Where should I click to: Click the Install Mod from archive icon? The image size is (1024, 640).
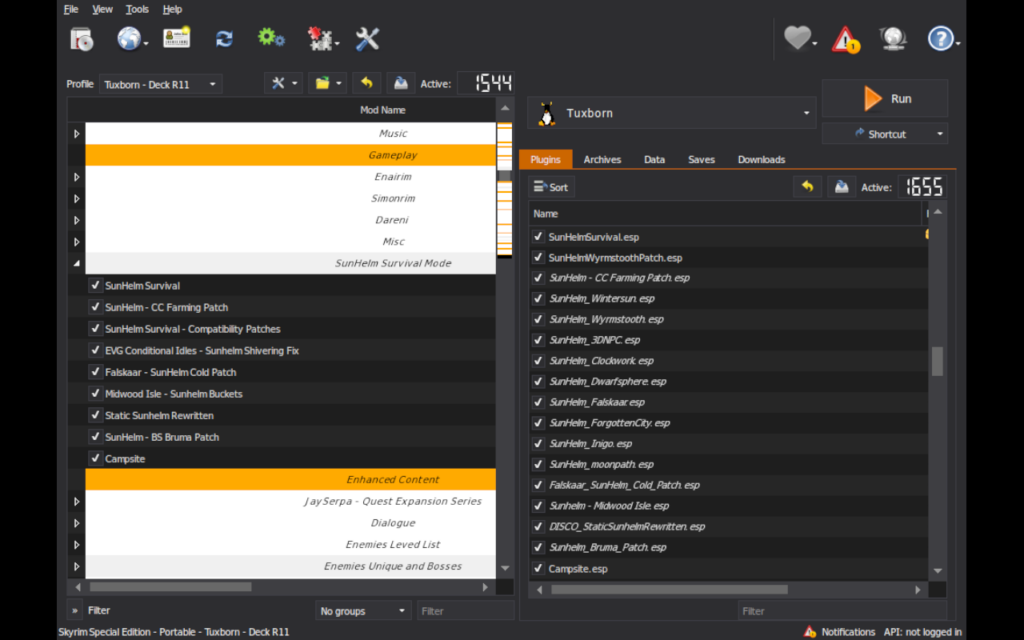[x=82, y=39]
